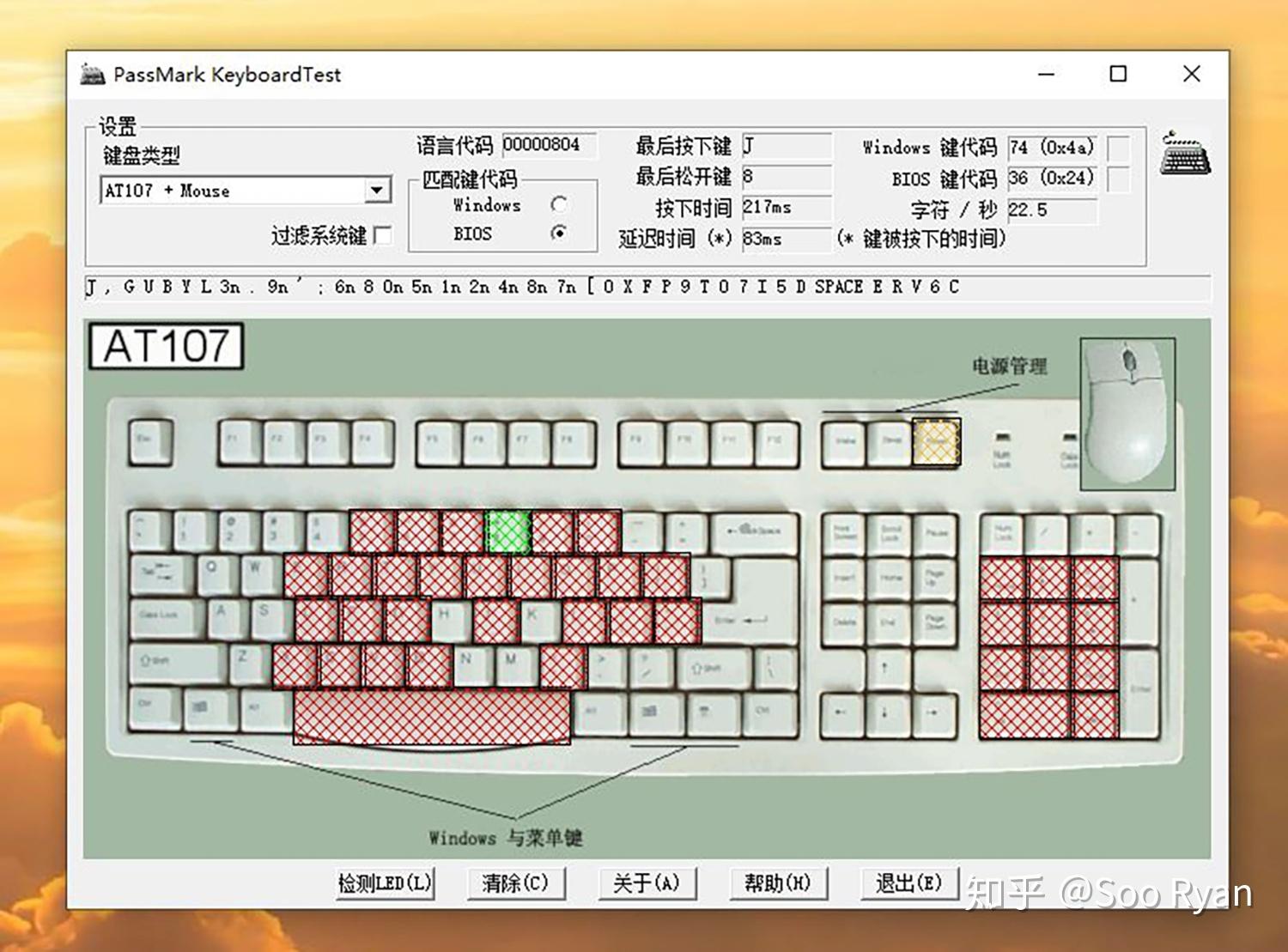Click the yellow-hatched Power key

[936, 442]
